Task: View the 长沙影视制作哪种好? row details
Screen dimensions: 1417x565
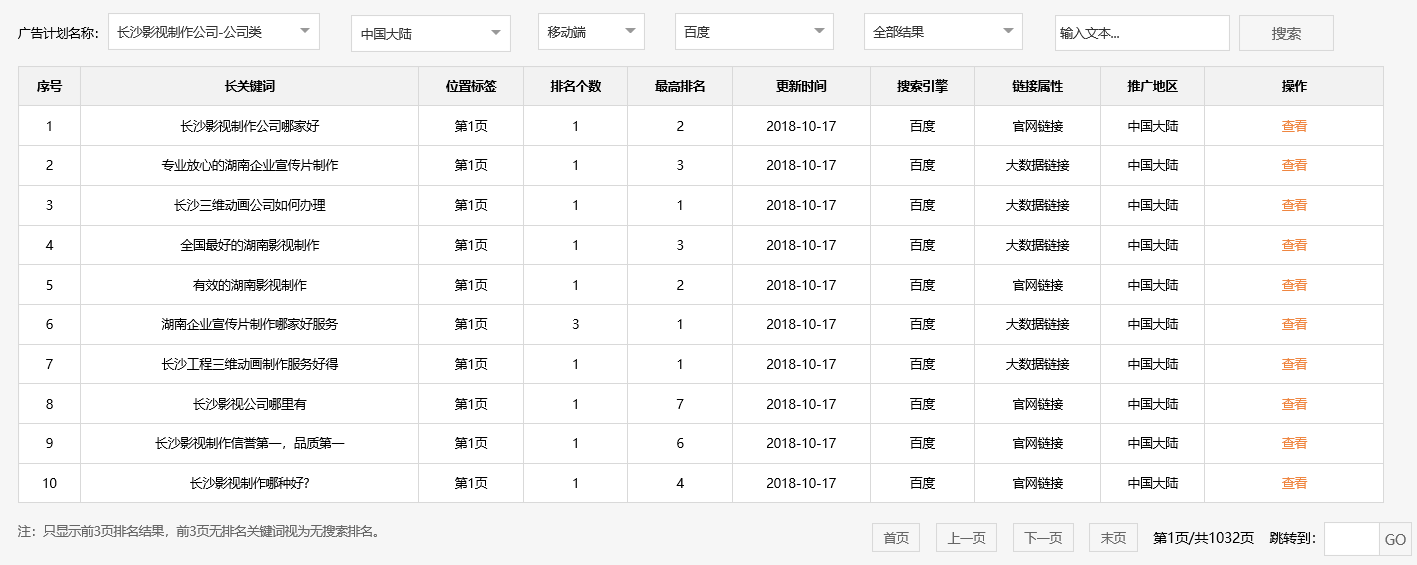Action: (x=1294, y=483)
